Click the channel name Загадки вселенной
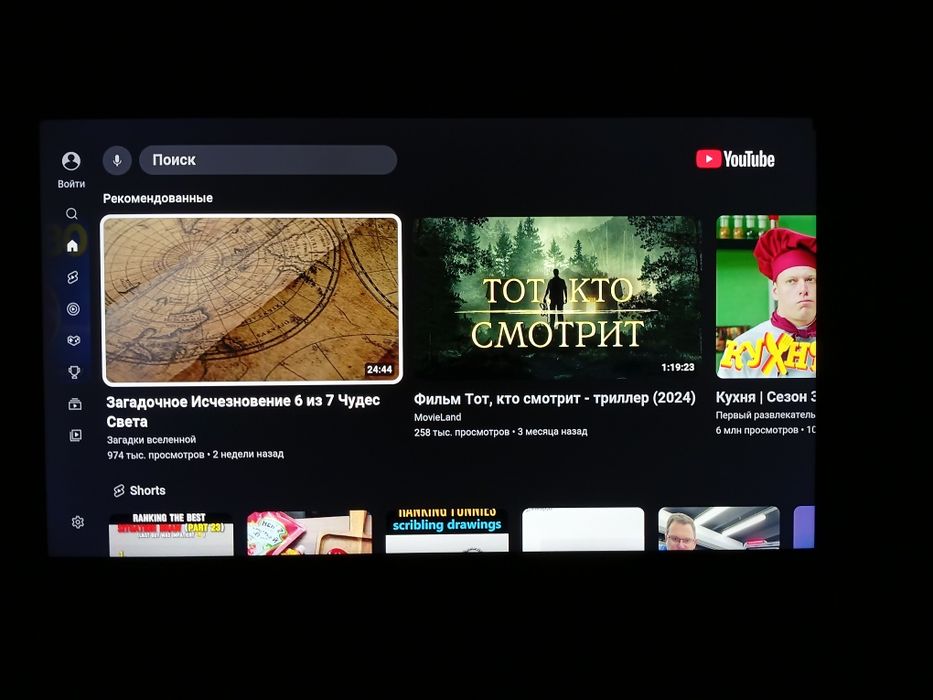Screen dimensions: 933x700 151,440
